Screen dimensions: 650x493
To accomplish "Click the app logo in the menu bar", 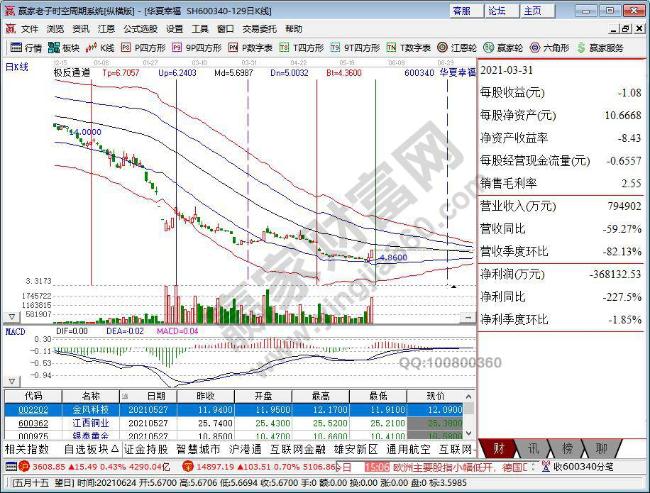I will click(10, 29).
